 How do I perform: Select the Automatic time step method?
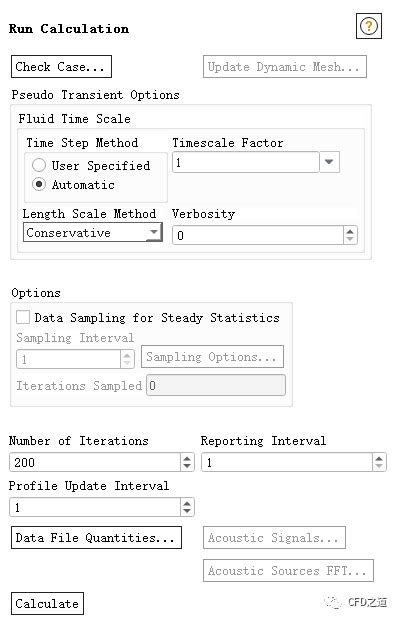[x=39, y=184]
